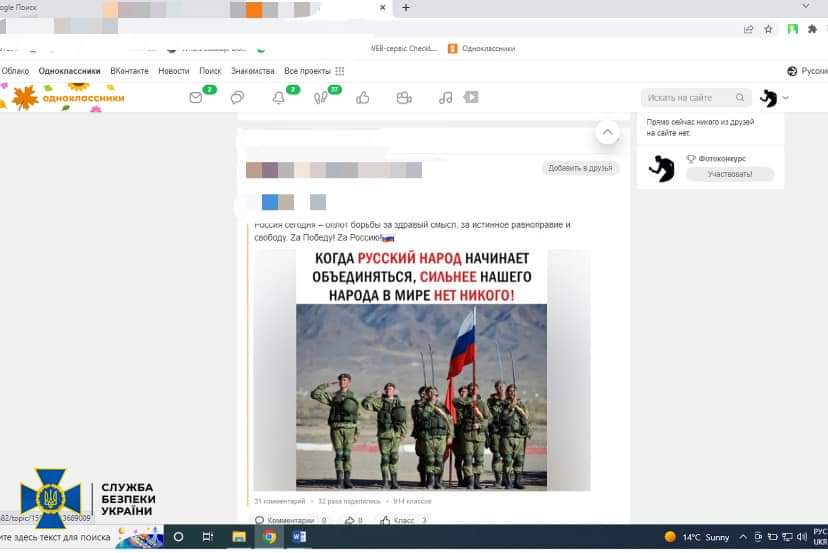Open guests footprints icon
The image size is (828, 553).
321,97
